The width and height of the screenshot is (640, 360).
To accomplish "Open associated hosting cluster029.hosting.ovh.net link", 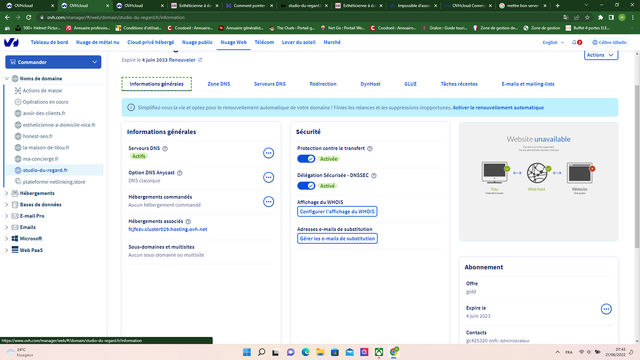I will (168, 229).
